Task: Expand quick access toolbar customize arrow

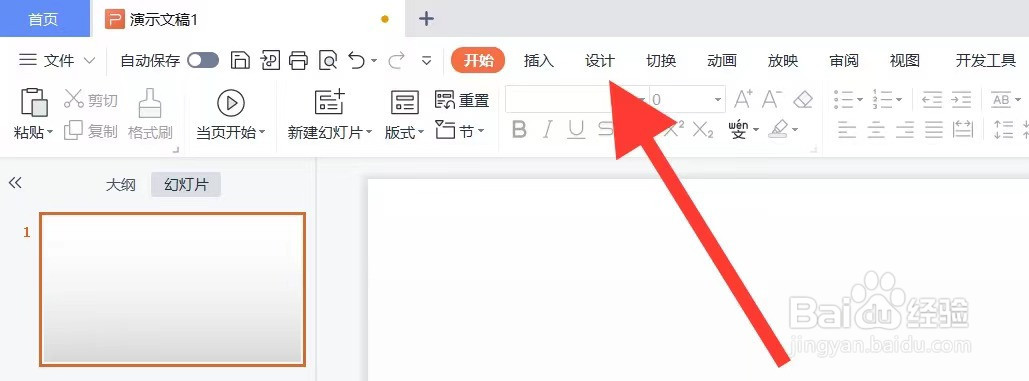Action: (427, 61)
